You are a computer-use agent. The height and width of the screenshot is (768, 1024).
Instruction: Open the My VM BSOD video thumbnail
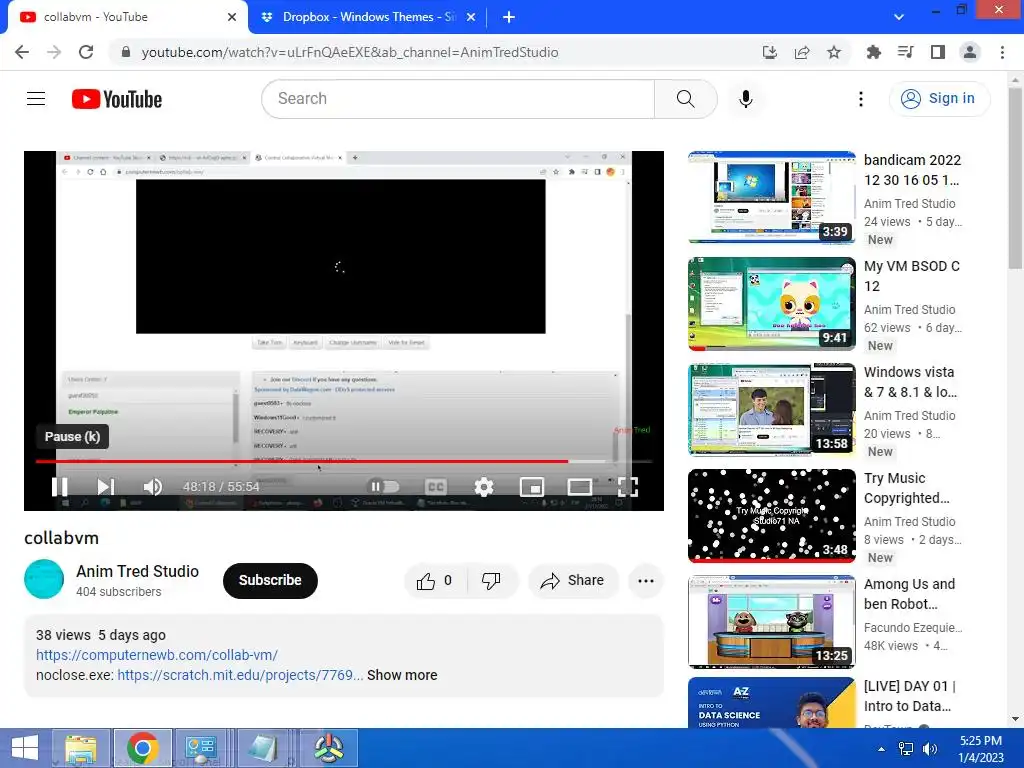pos(771,304)
